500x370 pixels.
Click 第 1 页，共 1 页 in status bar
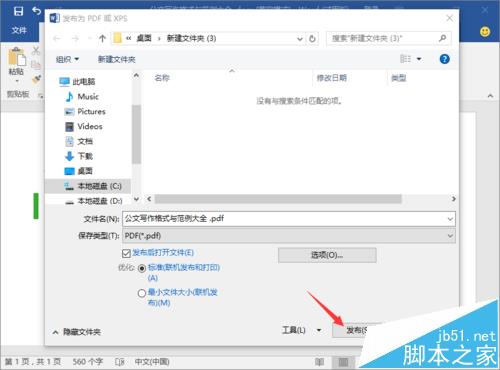(x=33, y=362)
